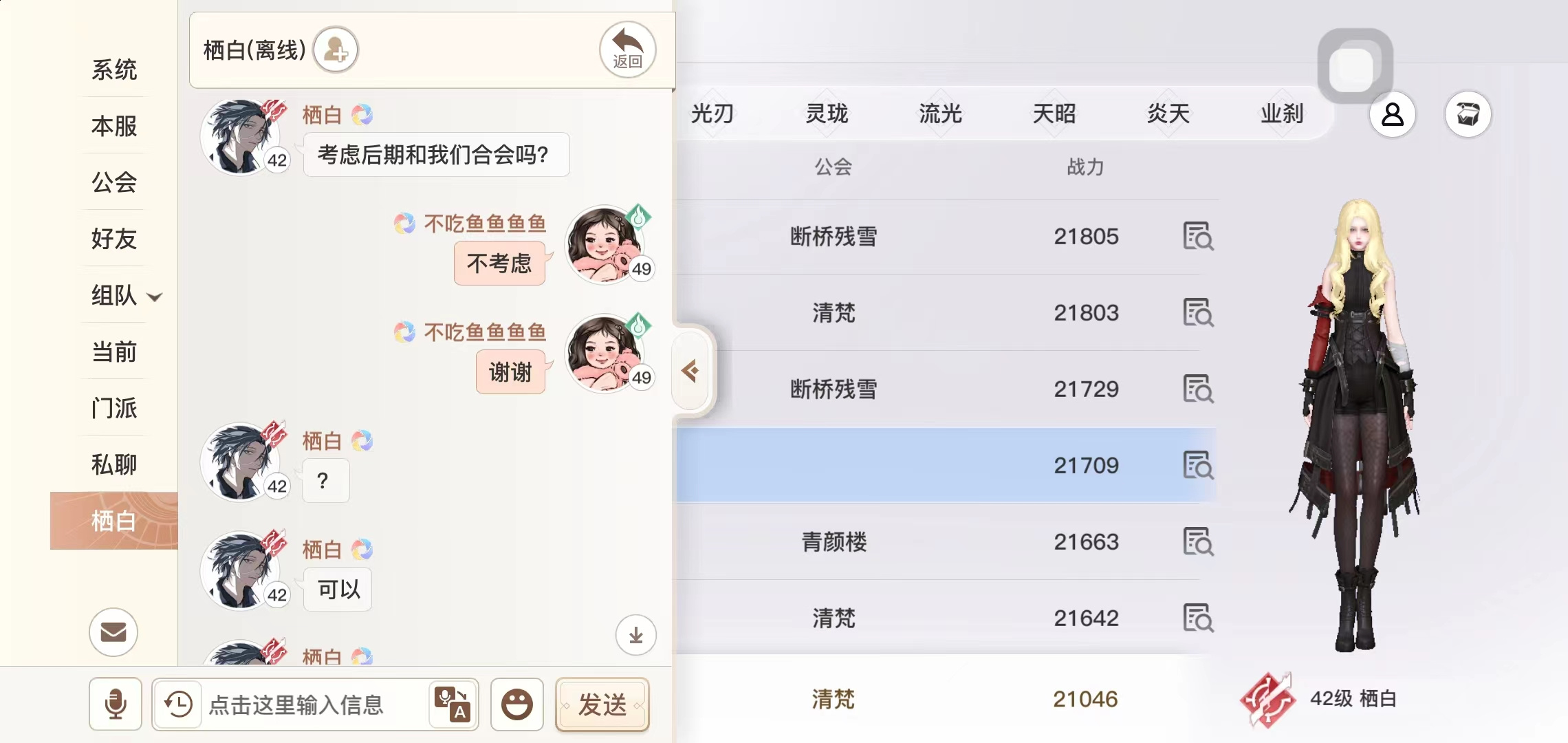
Task: Start voice input with microphone icon
Action: (116, 704)
